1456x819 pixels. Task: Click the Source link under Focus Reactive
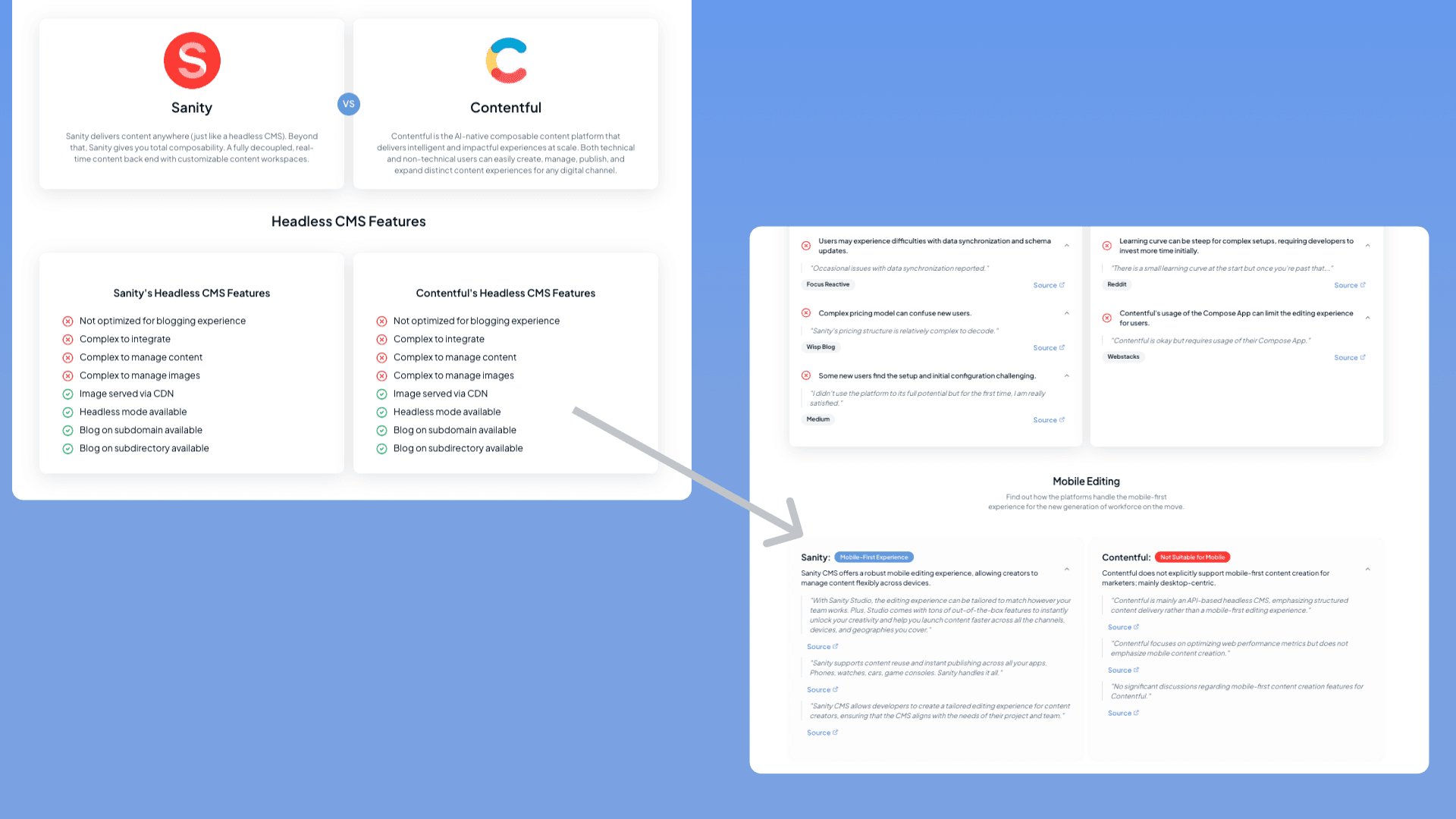(1047, 285)
